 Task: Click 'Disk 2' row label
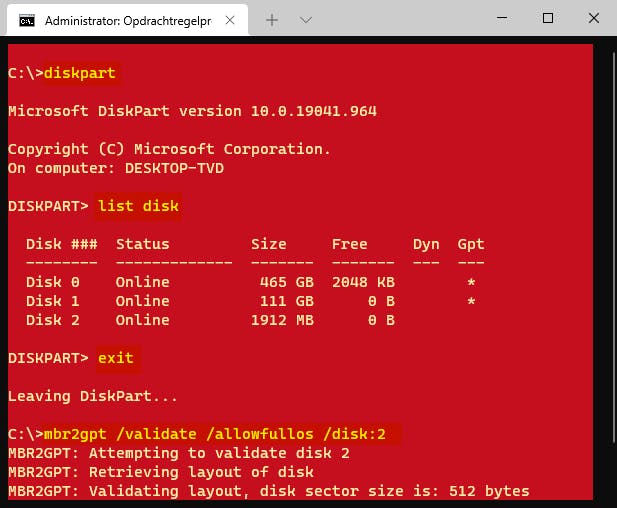(53, 320)
